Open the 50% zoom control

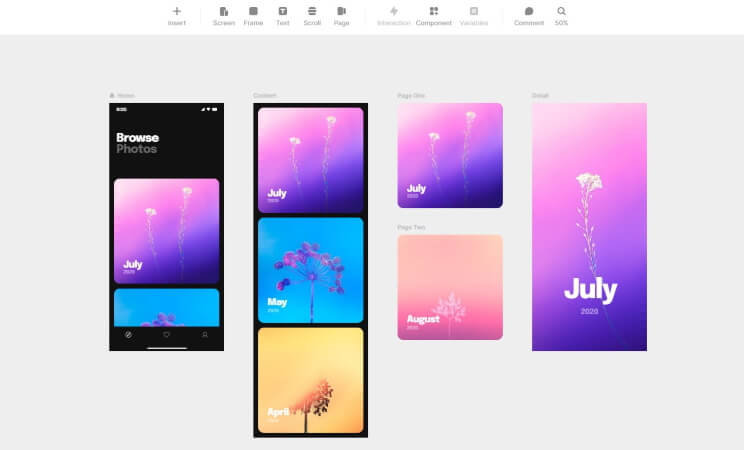561,16
